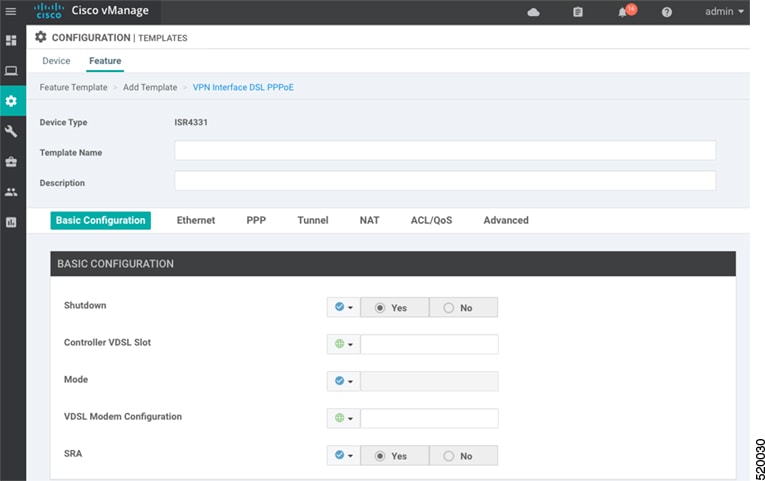Click the Shutdown field label

[85, 305]
